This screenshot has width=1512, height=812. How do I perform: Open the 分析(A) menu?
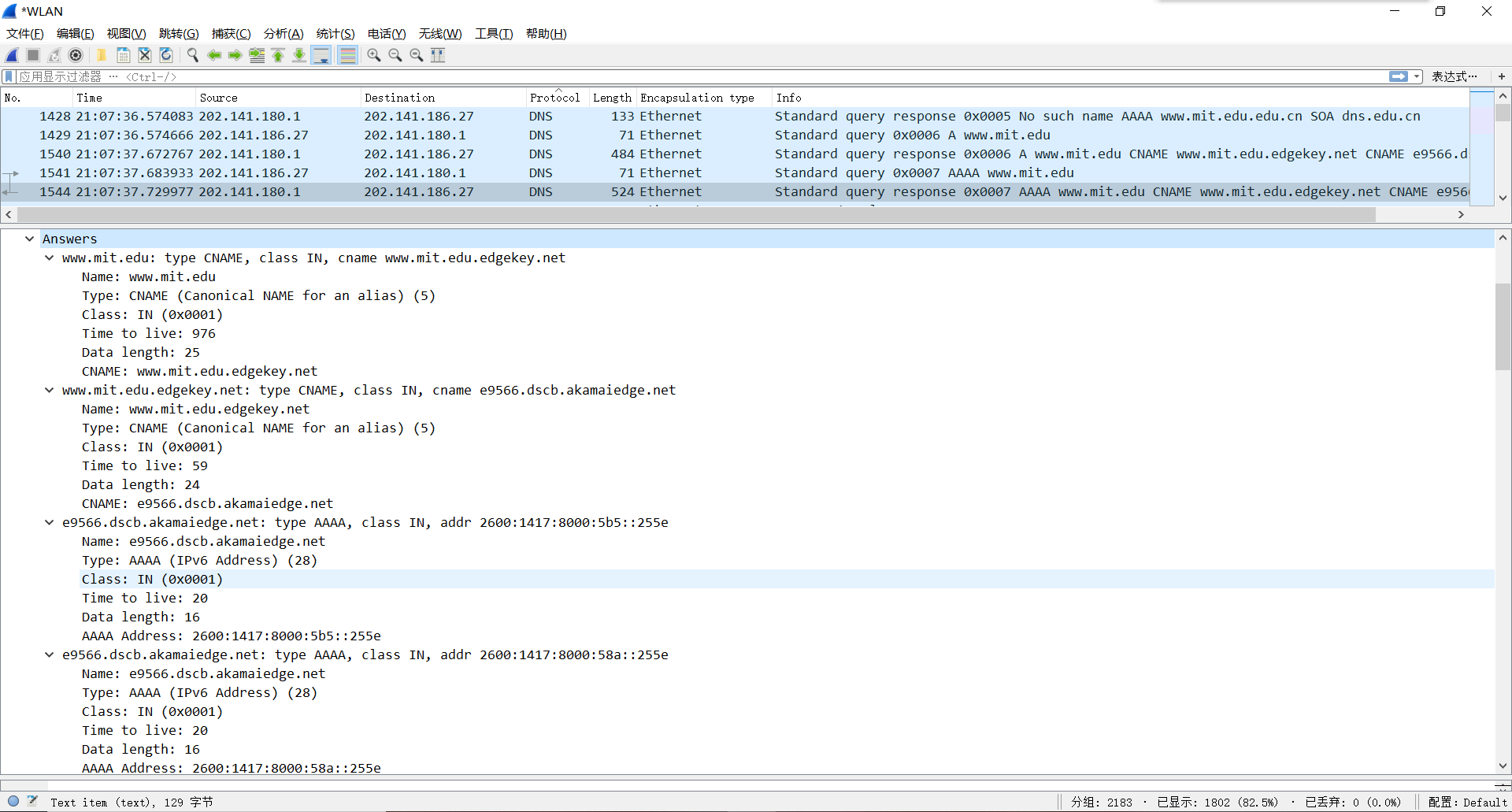[283, 33]
